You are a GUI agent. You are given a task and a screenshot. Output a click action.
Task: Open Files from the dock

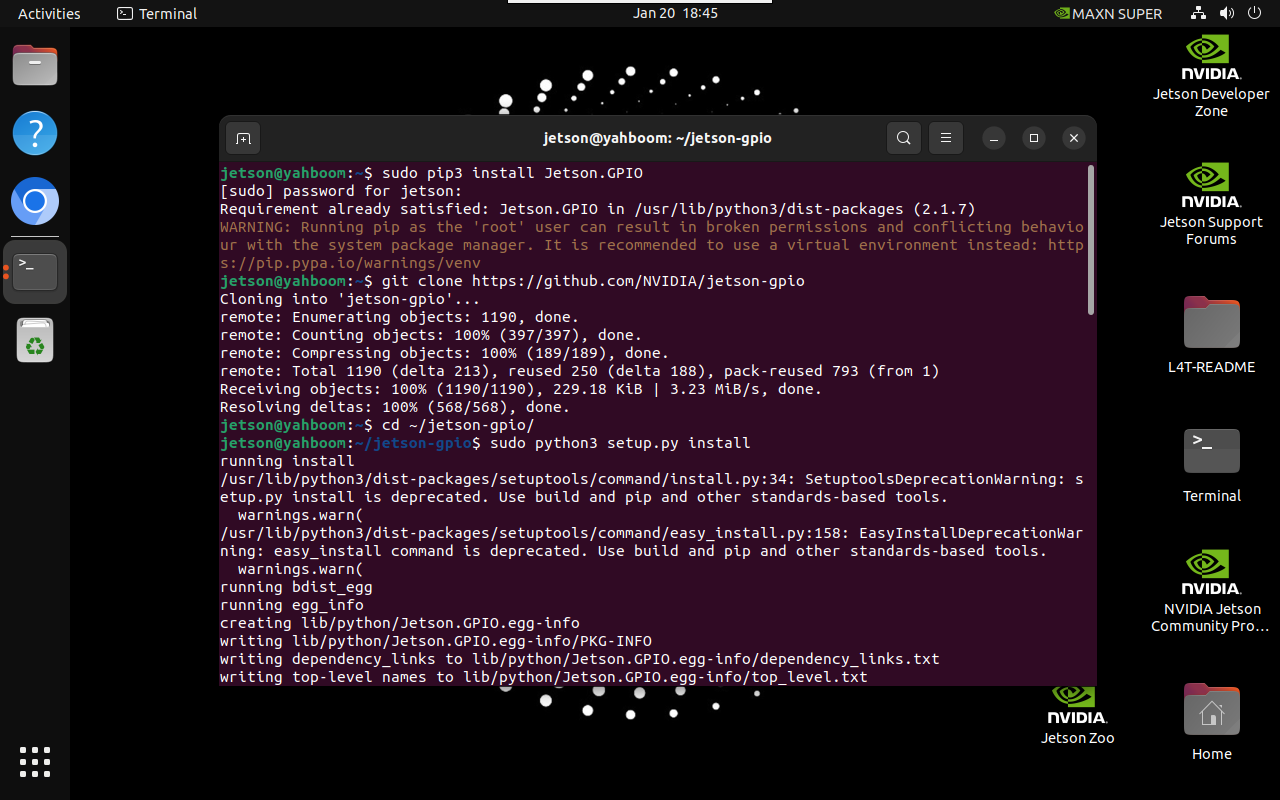(35, 66)
